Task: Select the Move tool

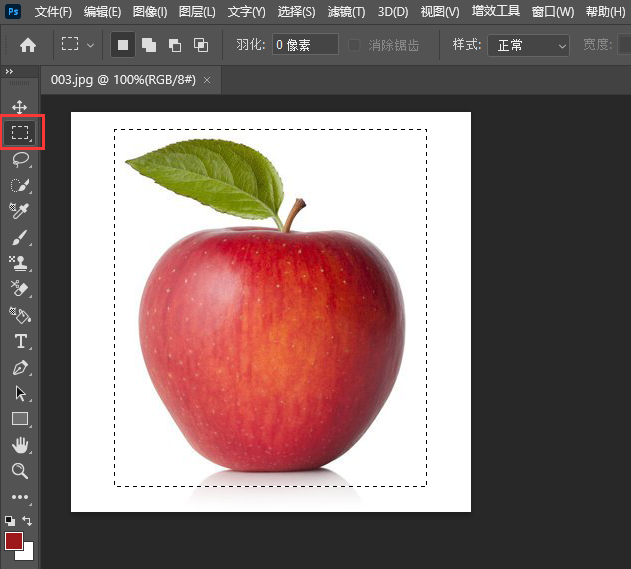Action: 19,106
